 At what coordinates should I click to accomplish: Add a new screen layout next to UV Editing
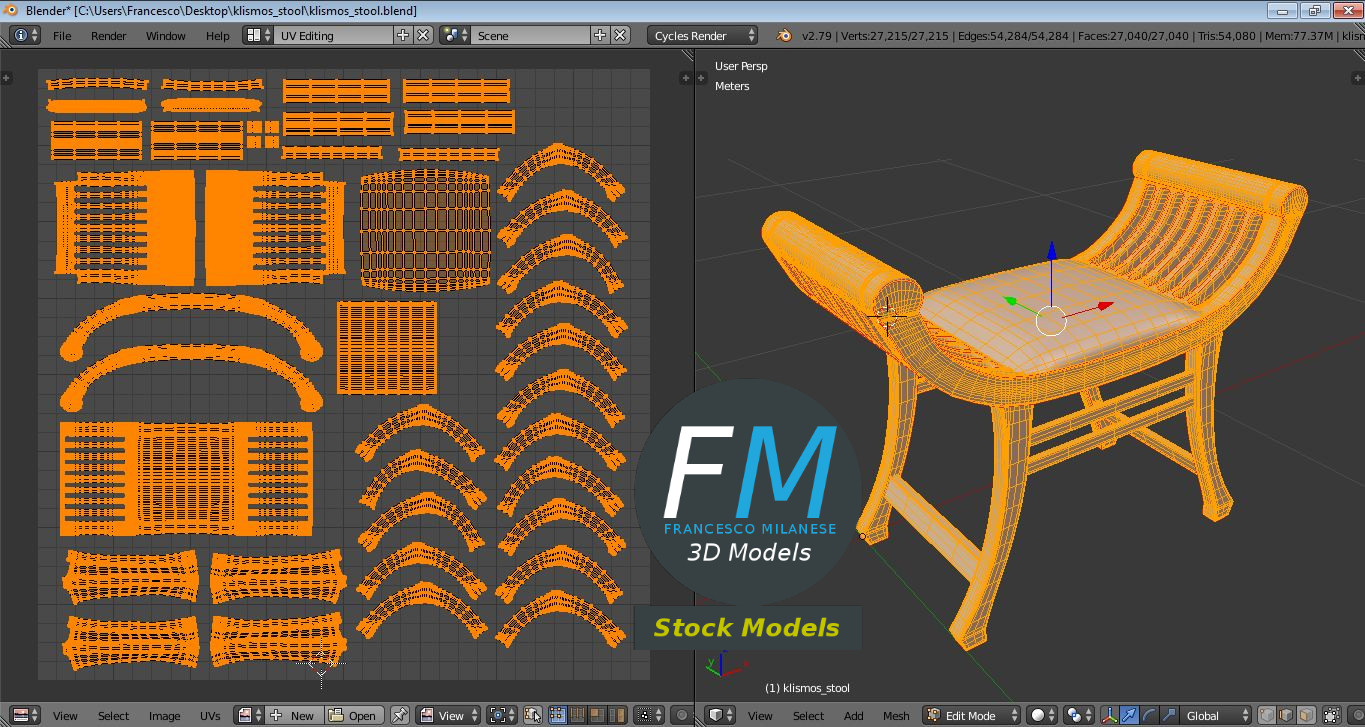coord(403,35)
